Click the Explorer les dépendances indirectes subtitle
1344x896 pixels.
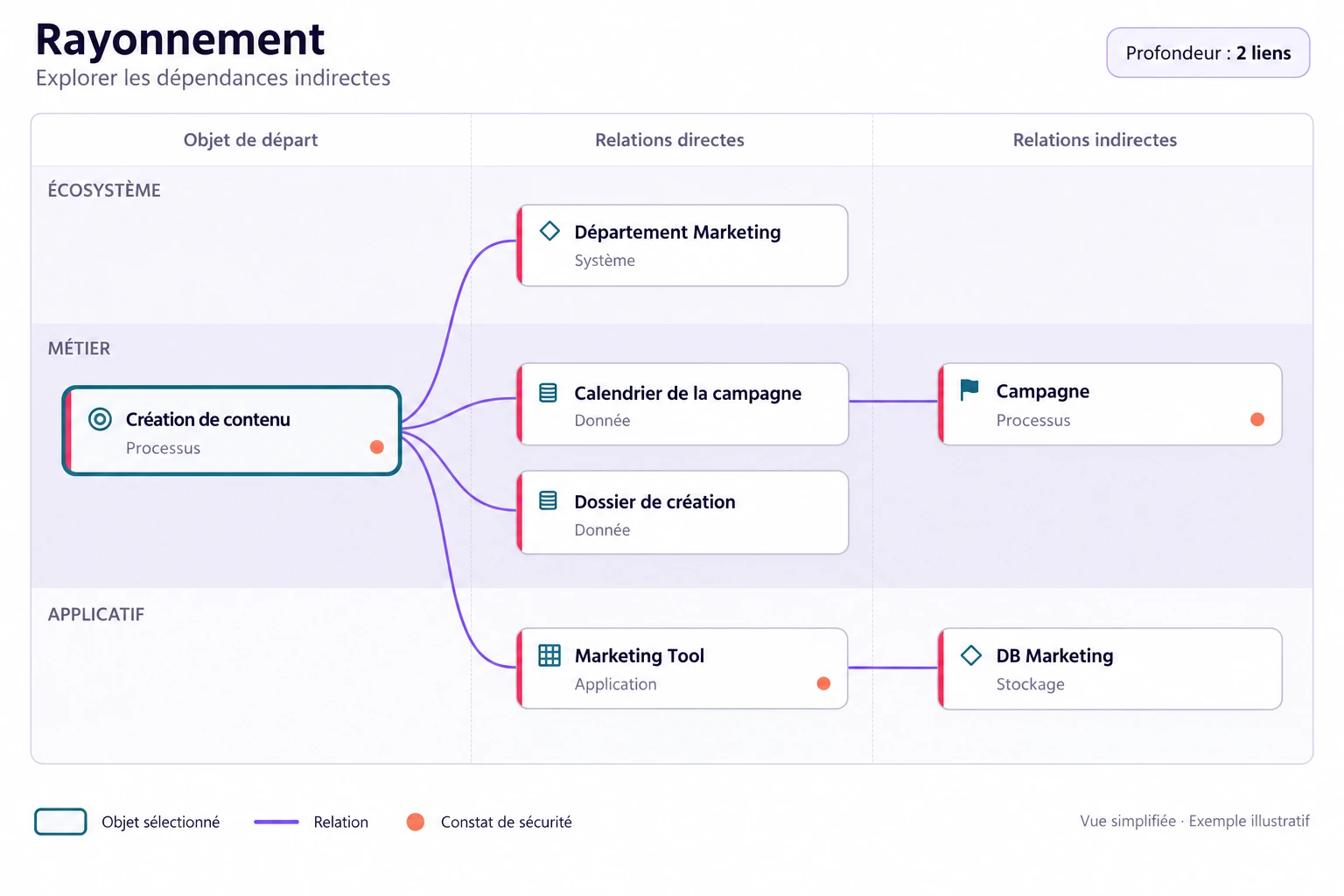click(x=213, y=78)
